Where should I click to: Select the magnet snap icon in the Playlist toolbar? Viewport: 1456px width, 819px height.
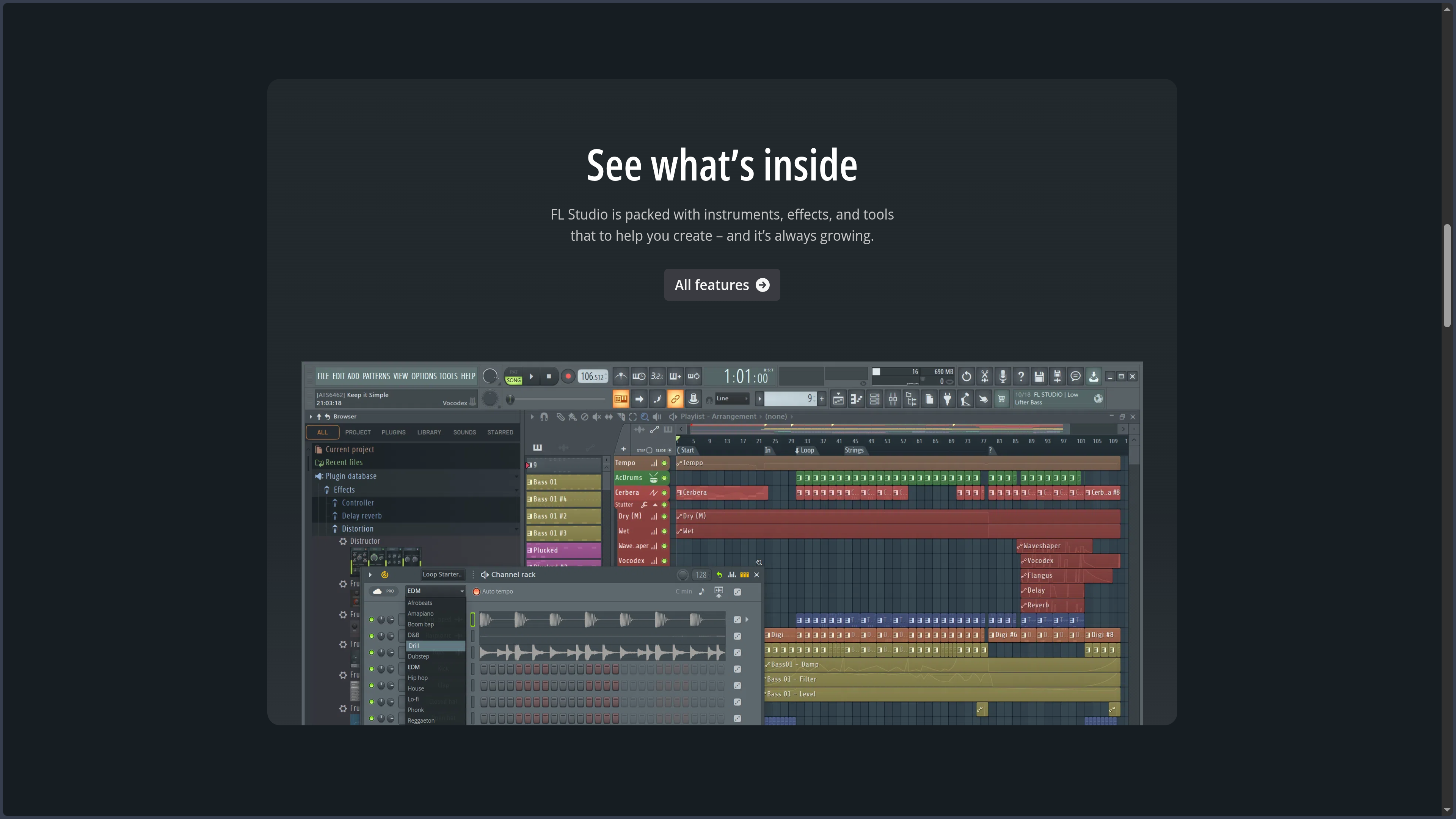click(544, 417)
